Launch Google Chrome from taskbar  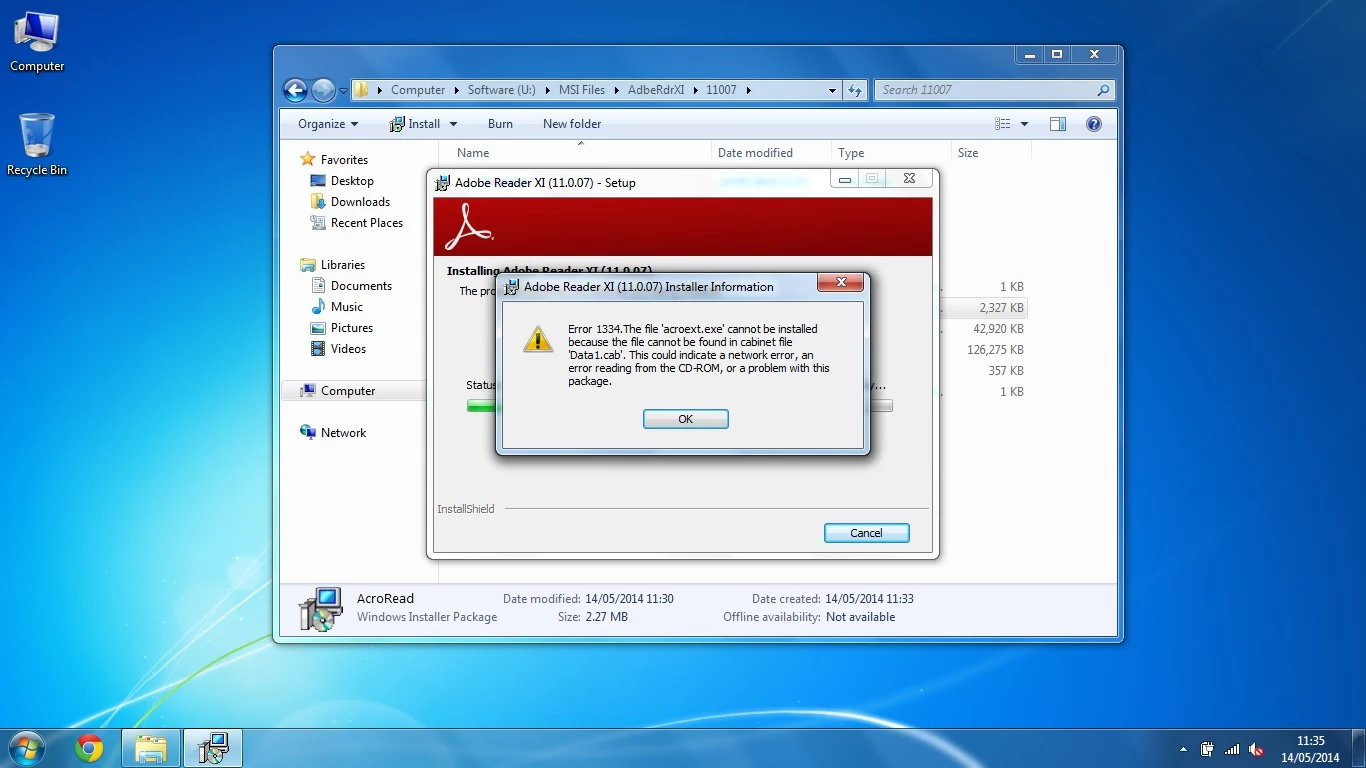click(x=89, y=748)
